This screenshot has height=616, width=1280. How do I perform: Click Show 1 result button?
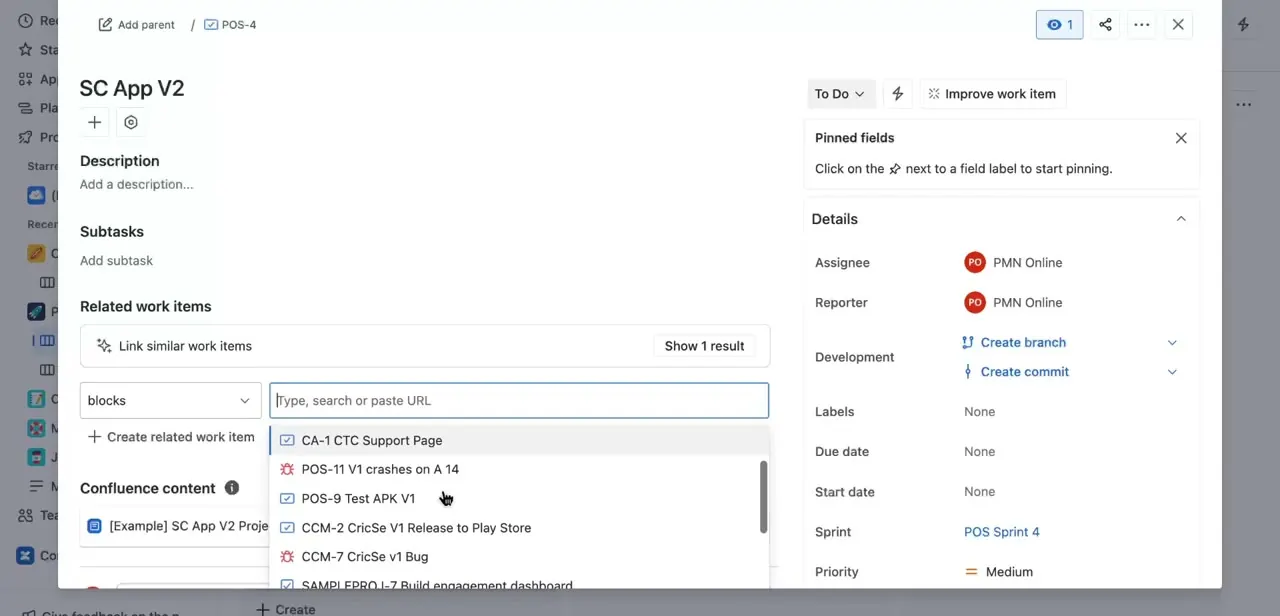705,346
